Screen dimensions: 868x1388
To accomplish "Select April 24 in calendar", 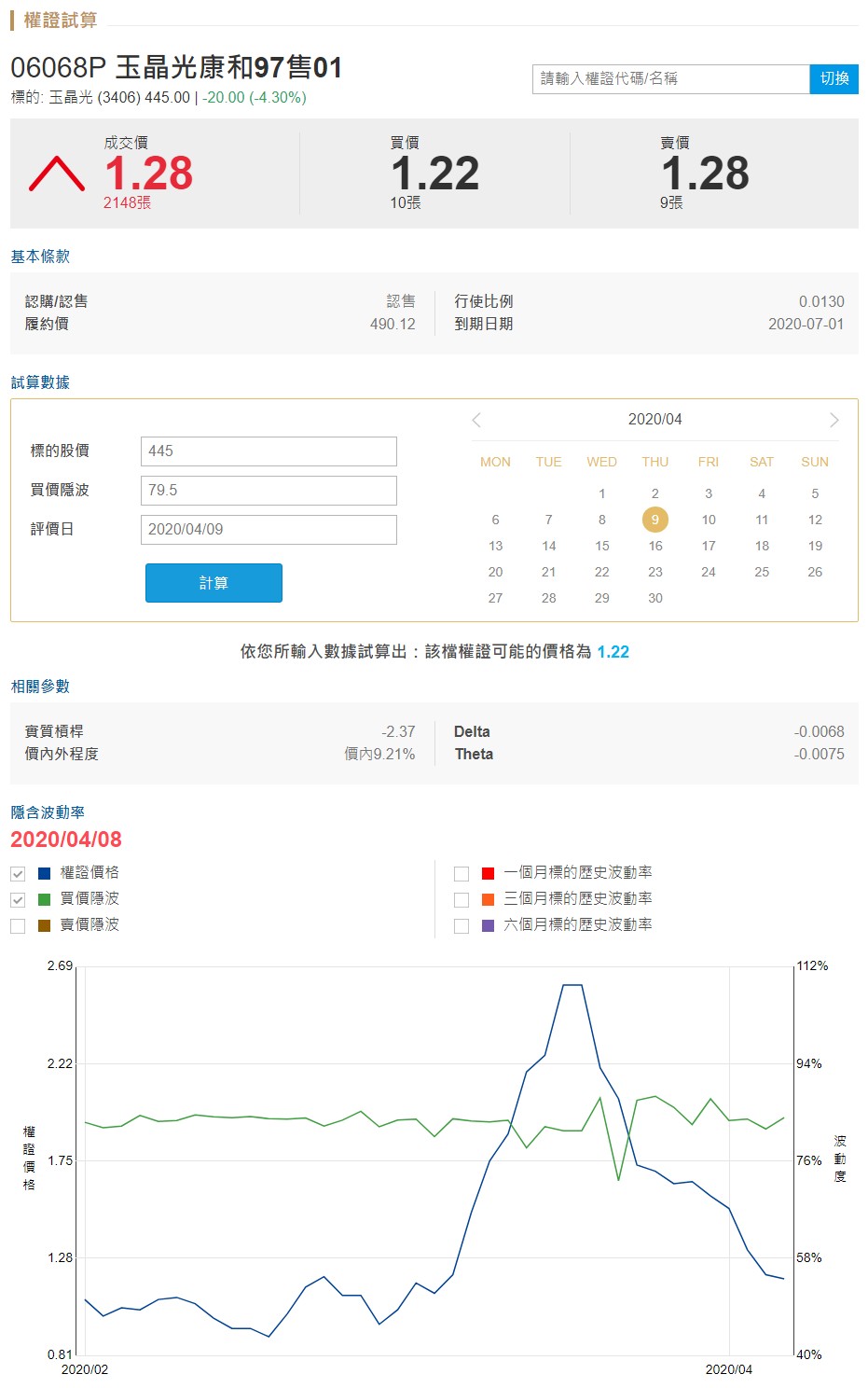I will click(709, 572).
